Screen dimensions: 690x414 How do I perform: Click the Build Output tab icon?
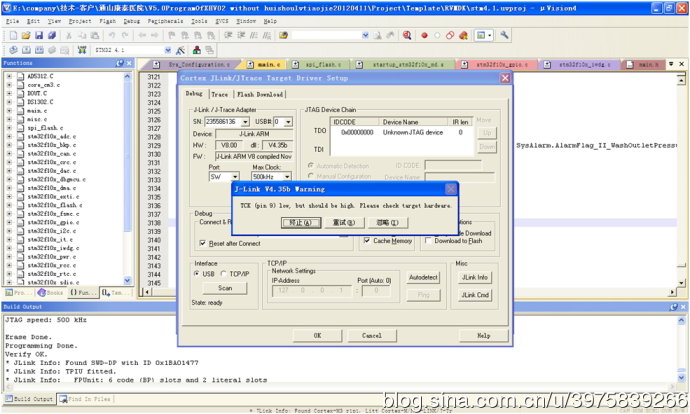8,399
